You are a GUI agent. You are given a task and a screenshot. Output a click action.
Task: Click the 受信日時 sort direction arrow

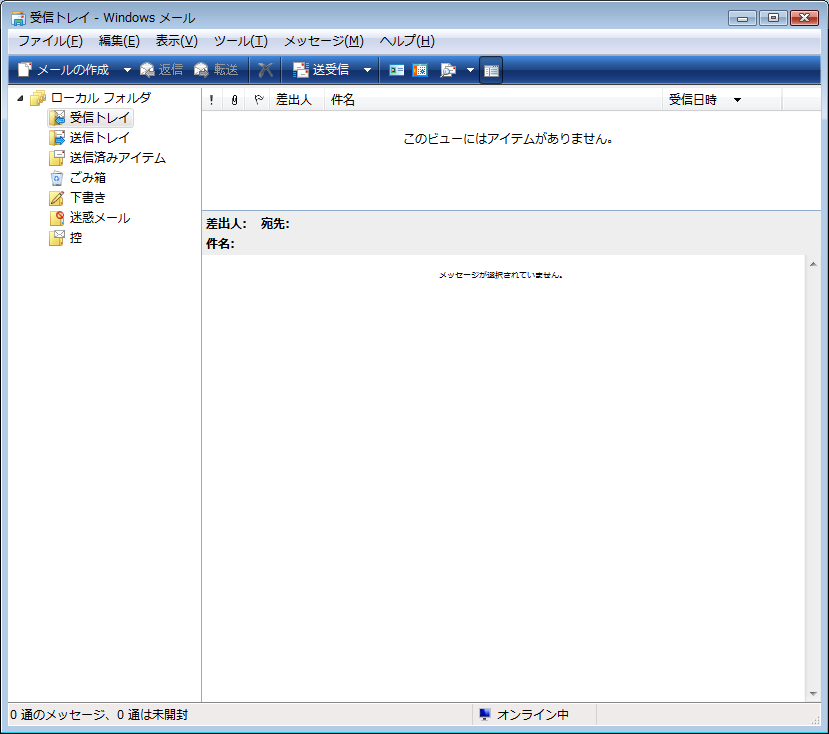point(738,100)
